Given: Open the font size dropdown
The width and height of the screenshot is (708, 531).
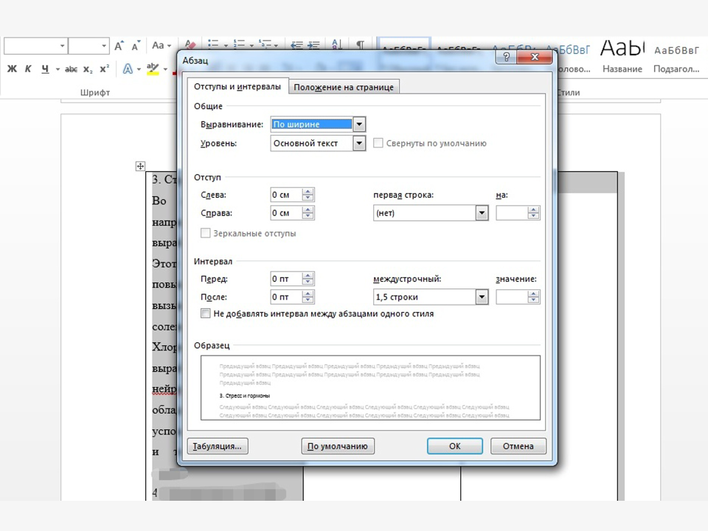Looking at the screenshot, I should [104, 46].
